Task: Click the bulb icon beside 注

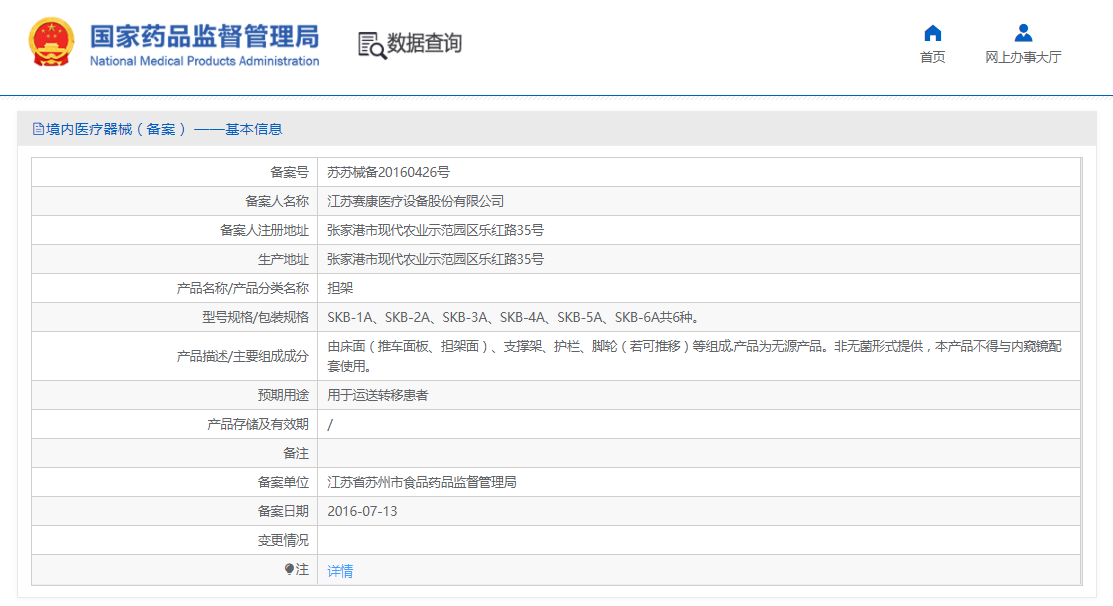Action: (x=289, y=569)
